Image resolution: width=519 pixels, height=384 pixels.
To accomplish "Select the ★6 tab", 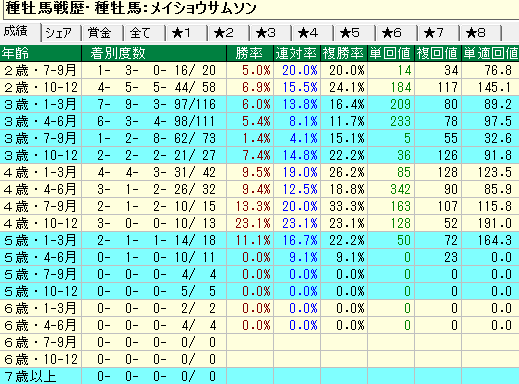I will 397,33.
